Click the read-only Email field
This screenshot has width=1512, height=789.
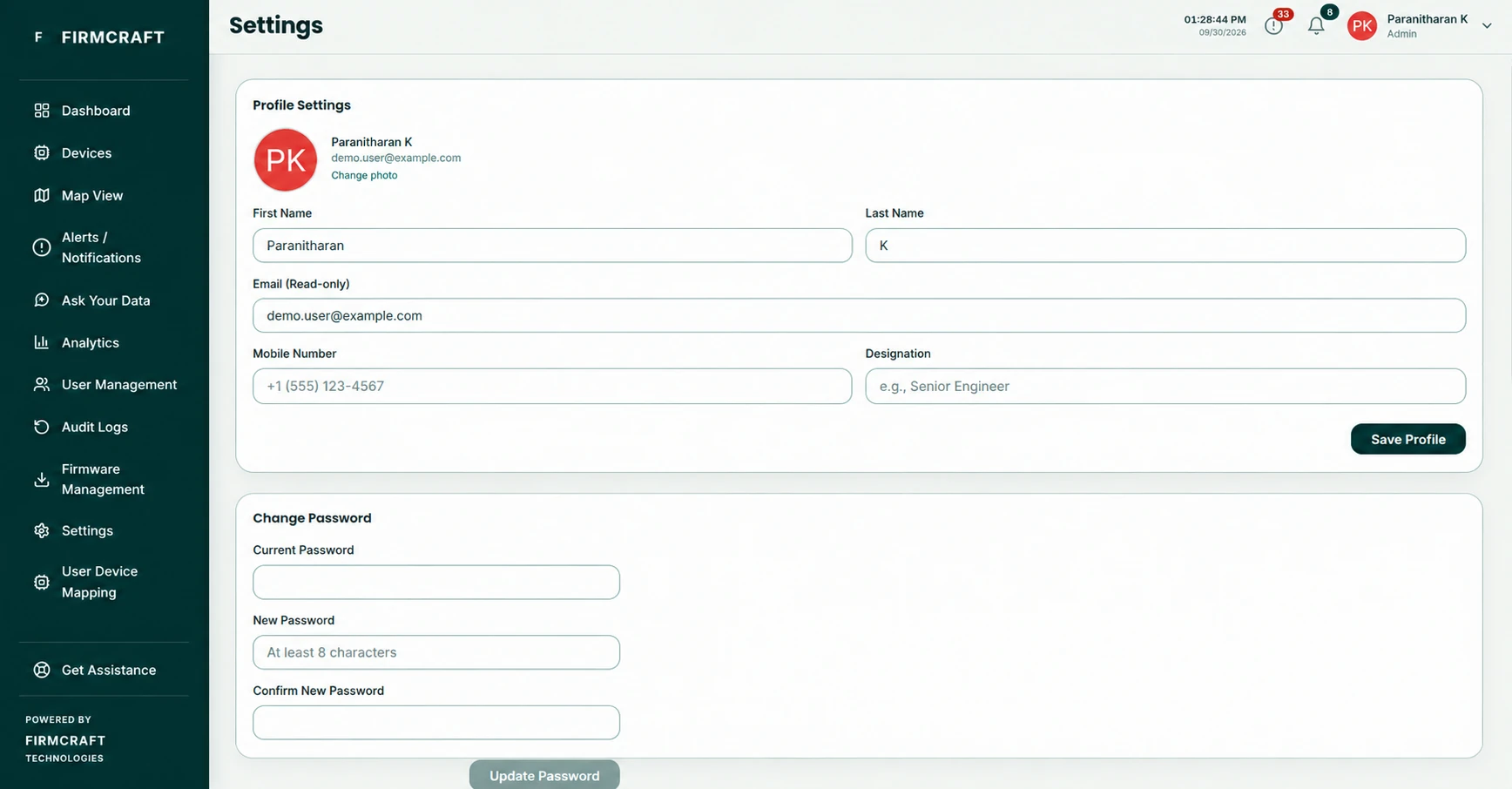(859, 315)
